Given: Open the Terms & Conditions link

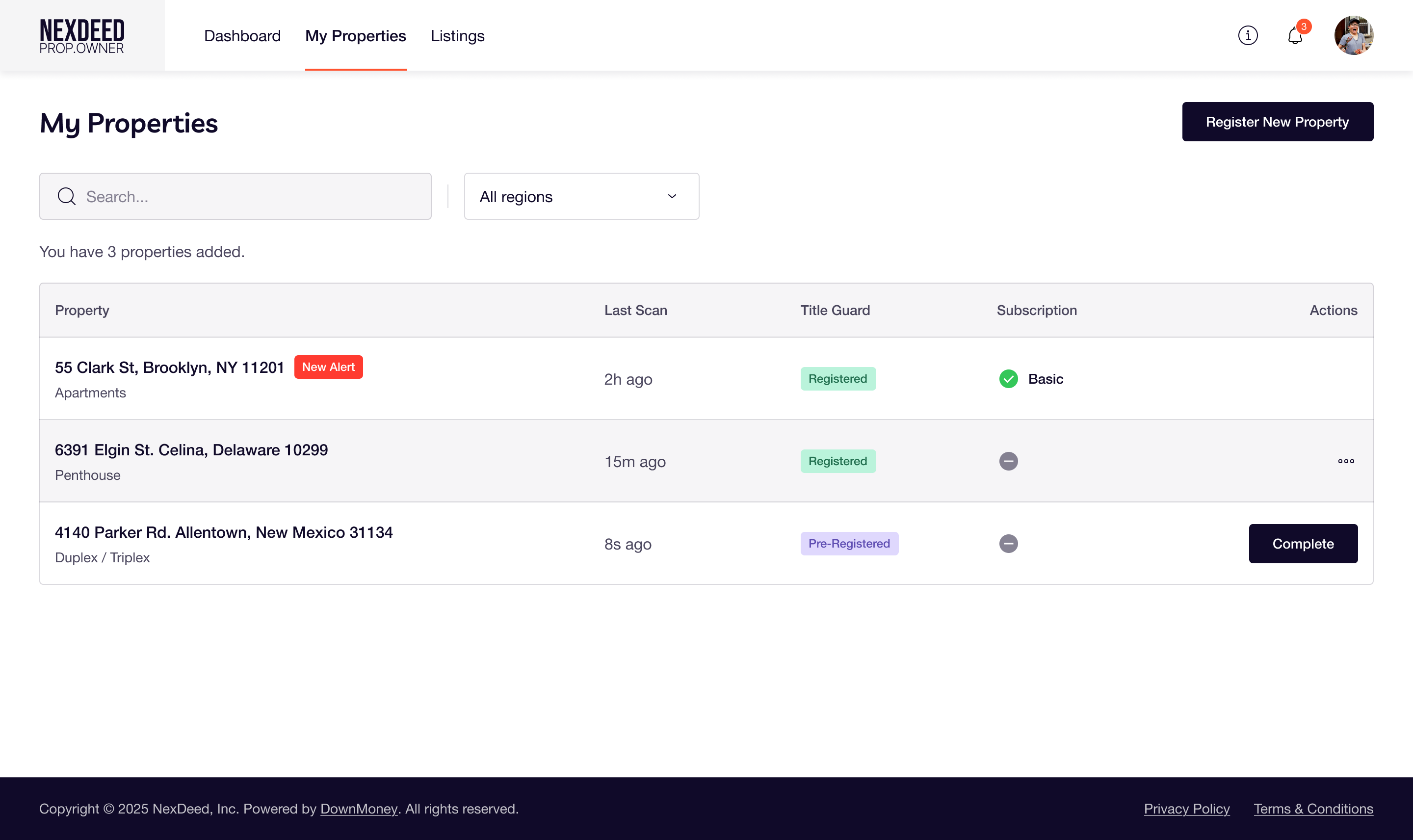Looking at the screenshot, I should pyautogui.click(x=1313, y=809).
